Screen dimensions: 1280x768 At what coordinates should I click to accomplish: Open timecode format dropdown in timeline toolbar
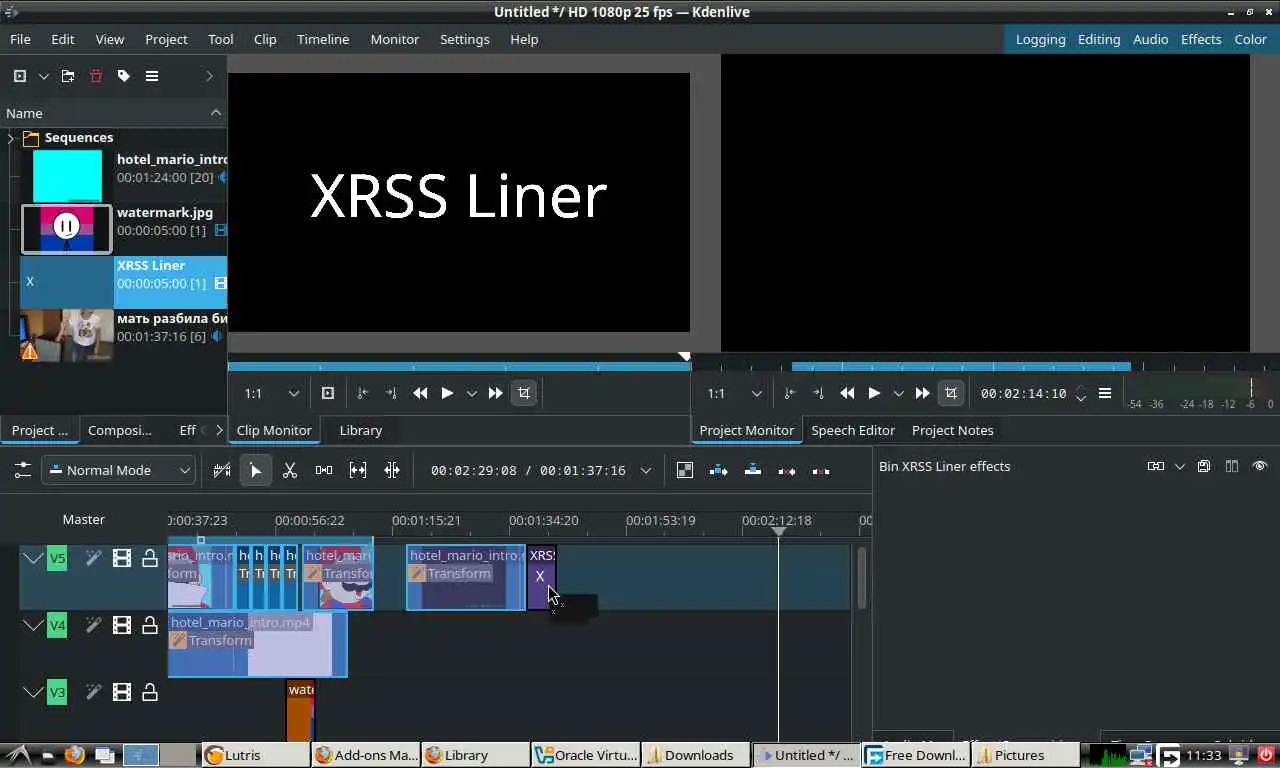click(x=646, y=470)
